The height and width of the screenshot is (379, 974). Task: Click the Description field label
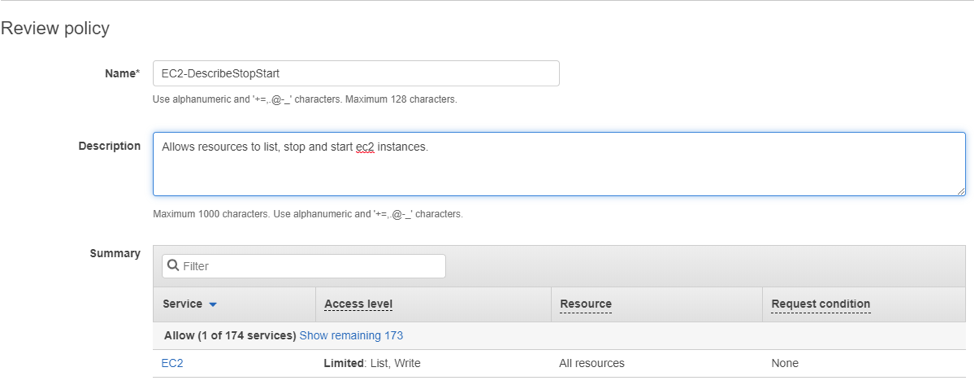coord(109,146)
